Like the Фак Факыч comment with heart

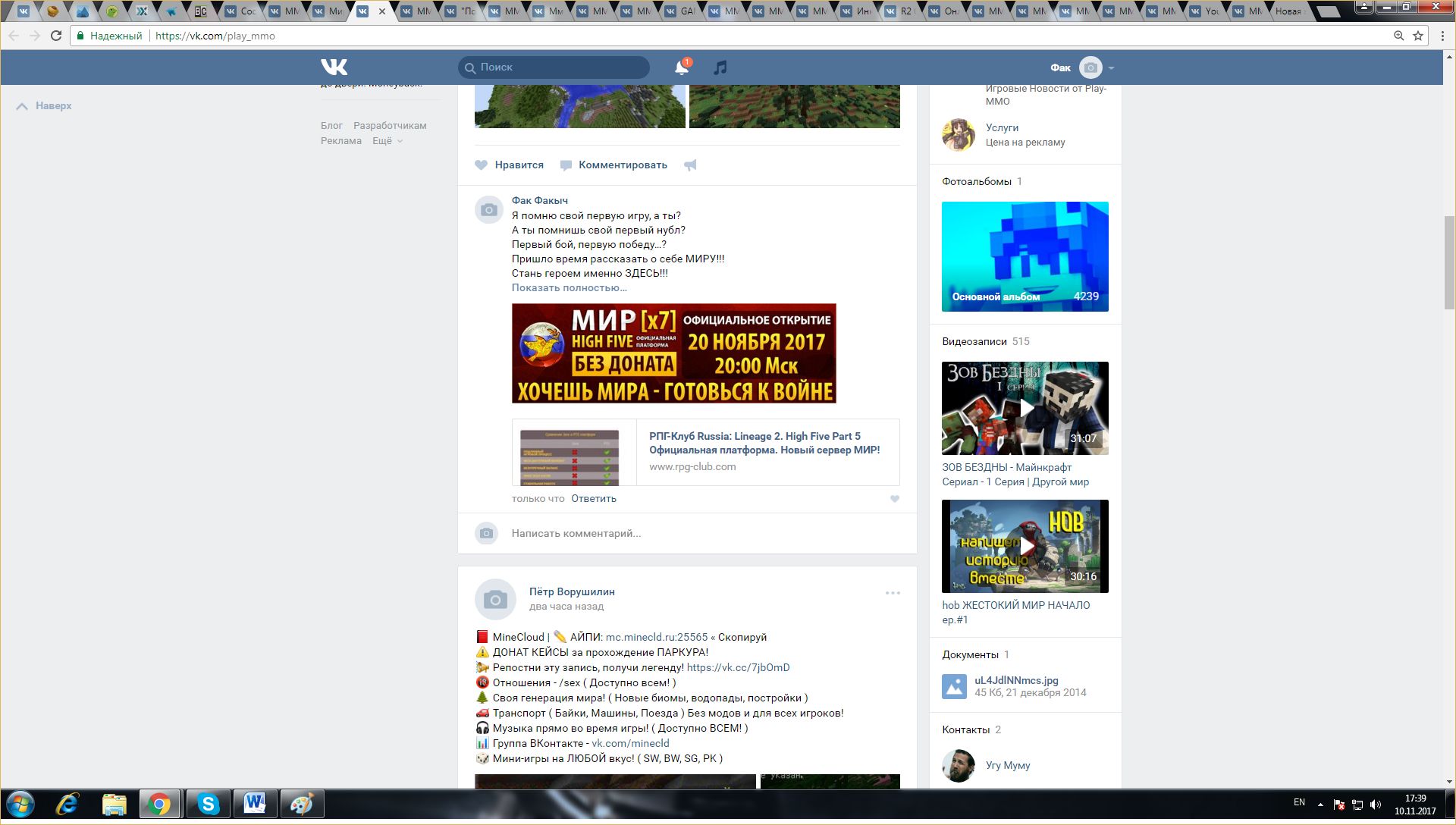tap(895, 499)
